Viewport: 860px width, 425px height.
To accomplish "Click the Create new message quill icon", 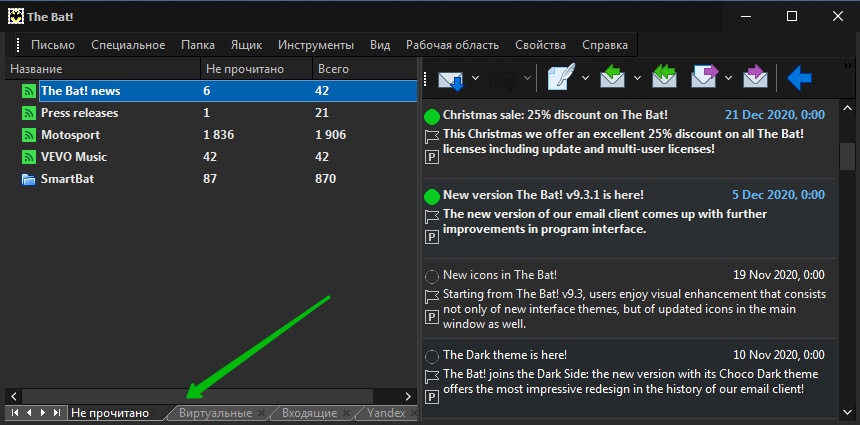I will tap(562, 78).
